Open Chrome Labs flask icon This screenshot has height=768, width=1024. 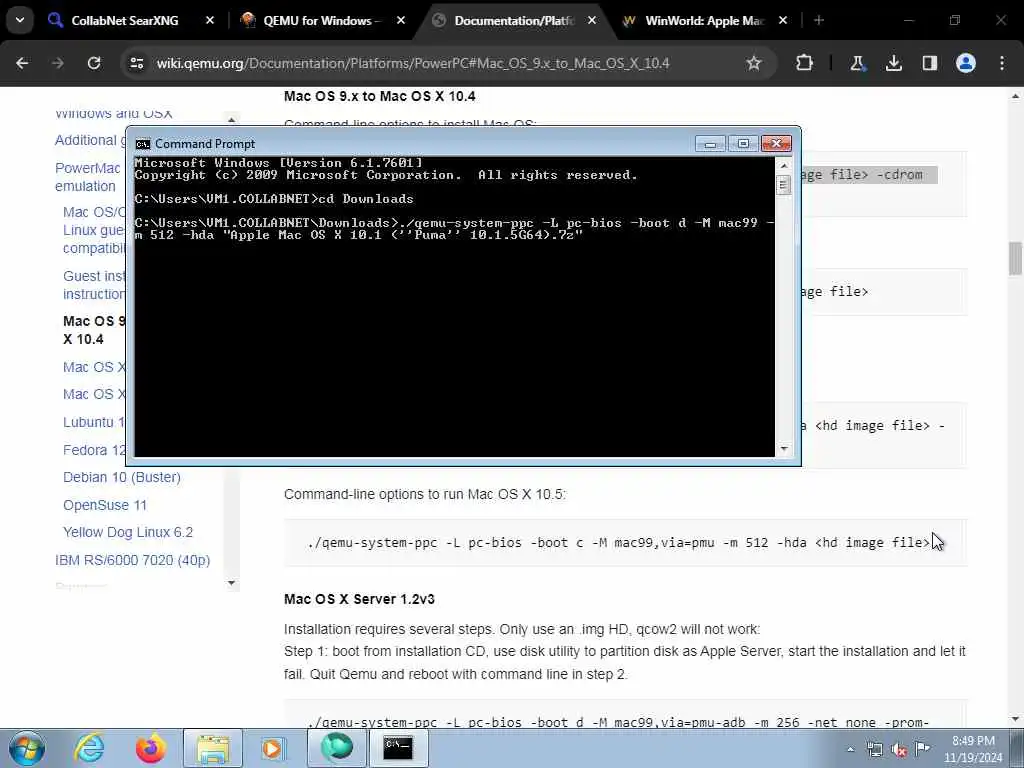point(857,63)
